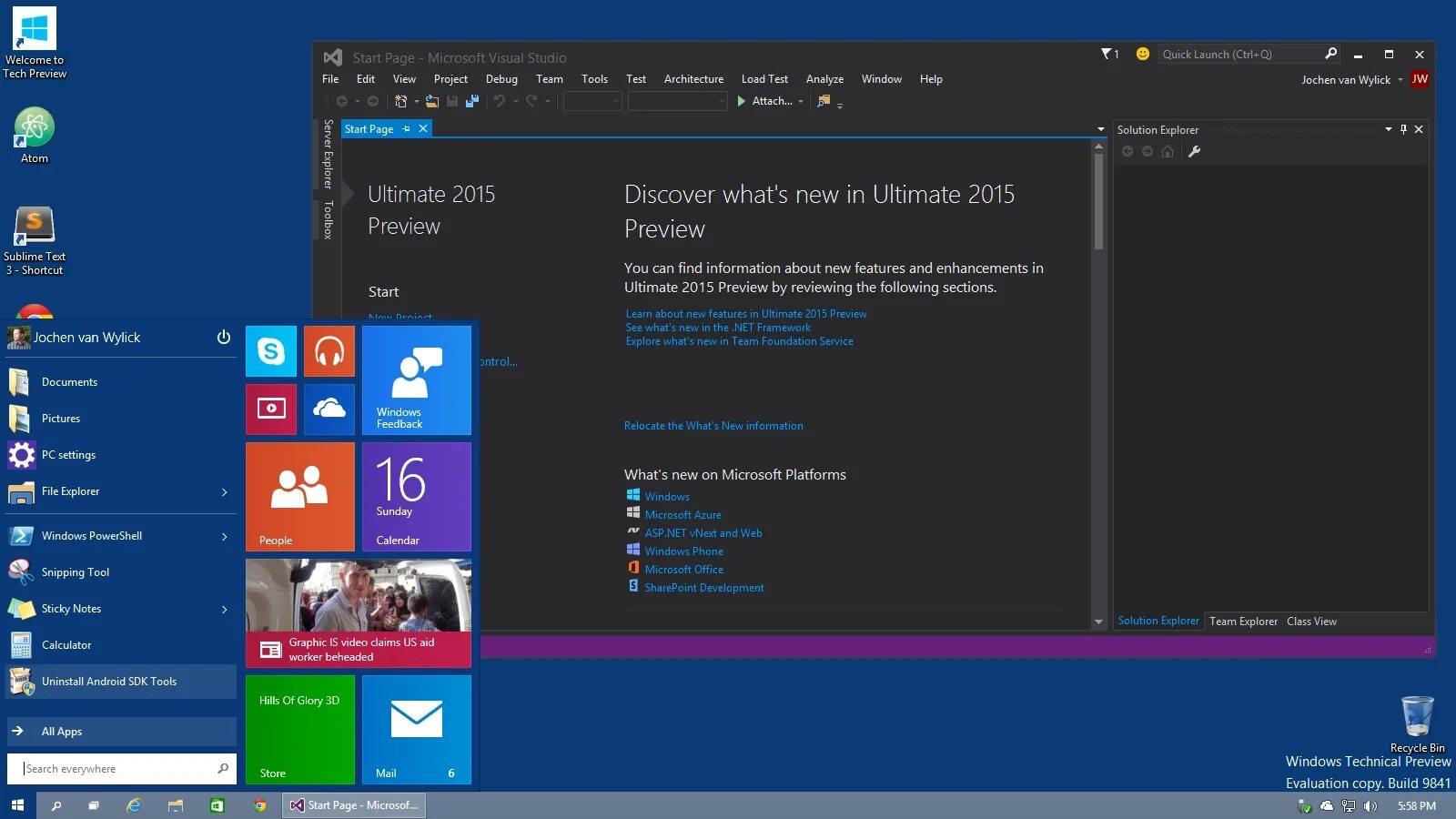
Task: Expand the Redo dropdown arrow
Action: pos(546,102)
